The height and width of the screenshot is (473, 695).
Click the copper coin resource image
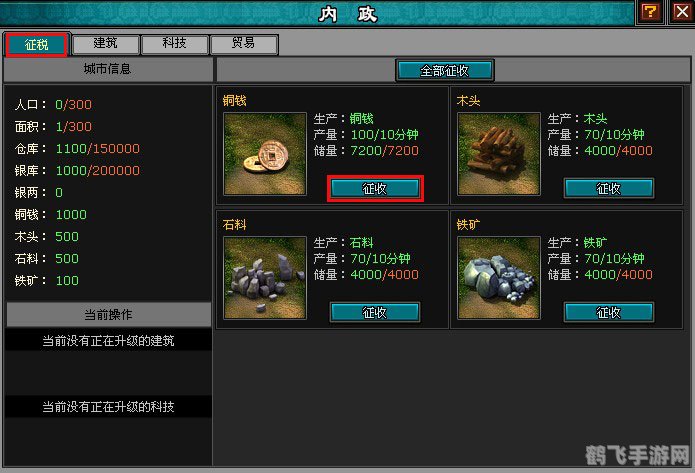[x=265, y=153]
